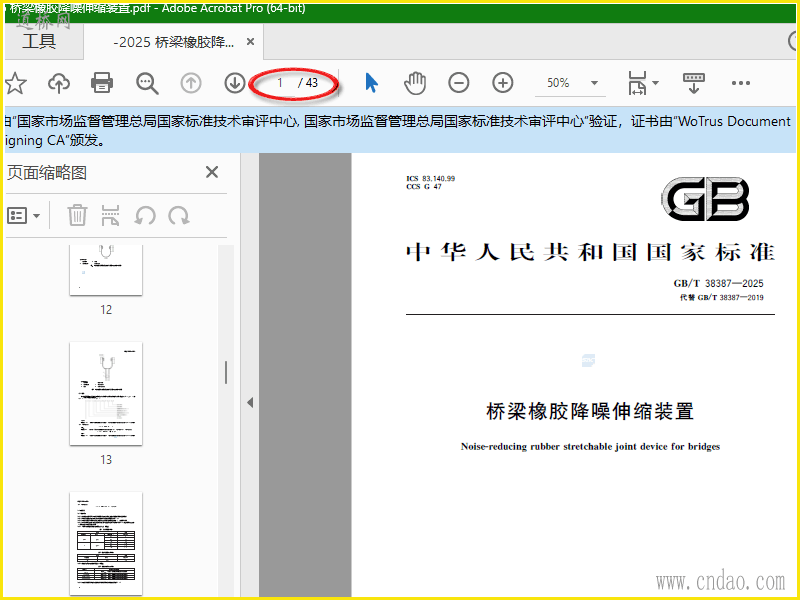Screen dimensions: 800x600
Task: Print the document with printer icon
Action: tap(102, 83)
